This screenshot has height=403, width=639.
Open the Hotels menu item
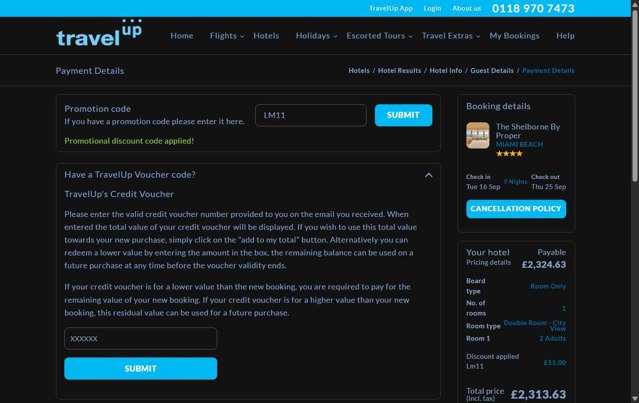(266, 36)
